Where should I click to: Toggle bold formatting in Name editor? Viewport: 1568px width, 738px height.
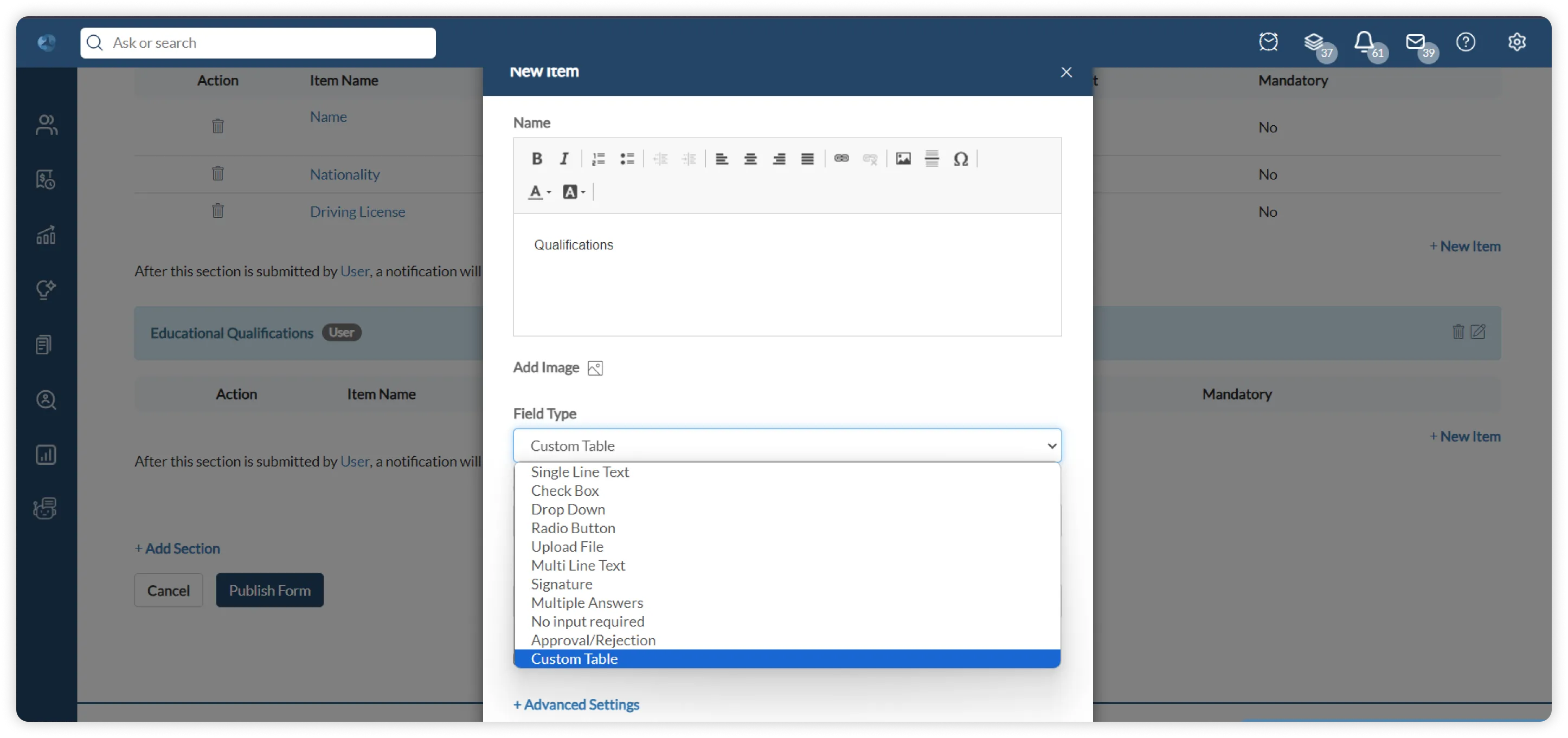(x=536, y=159)
